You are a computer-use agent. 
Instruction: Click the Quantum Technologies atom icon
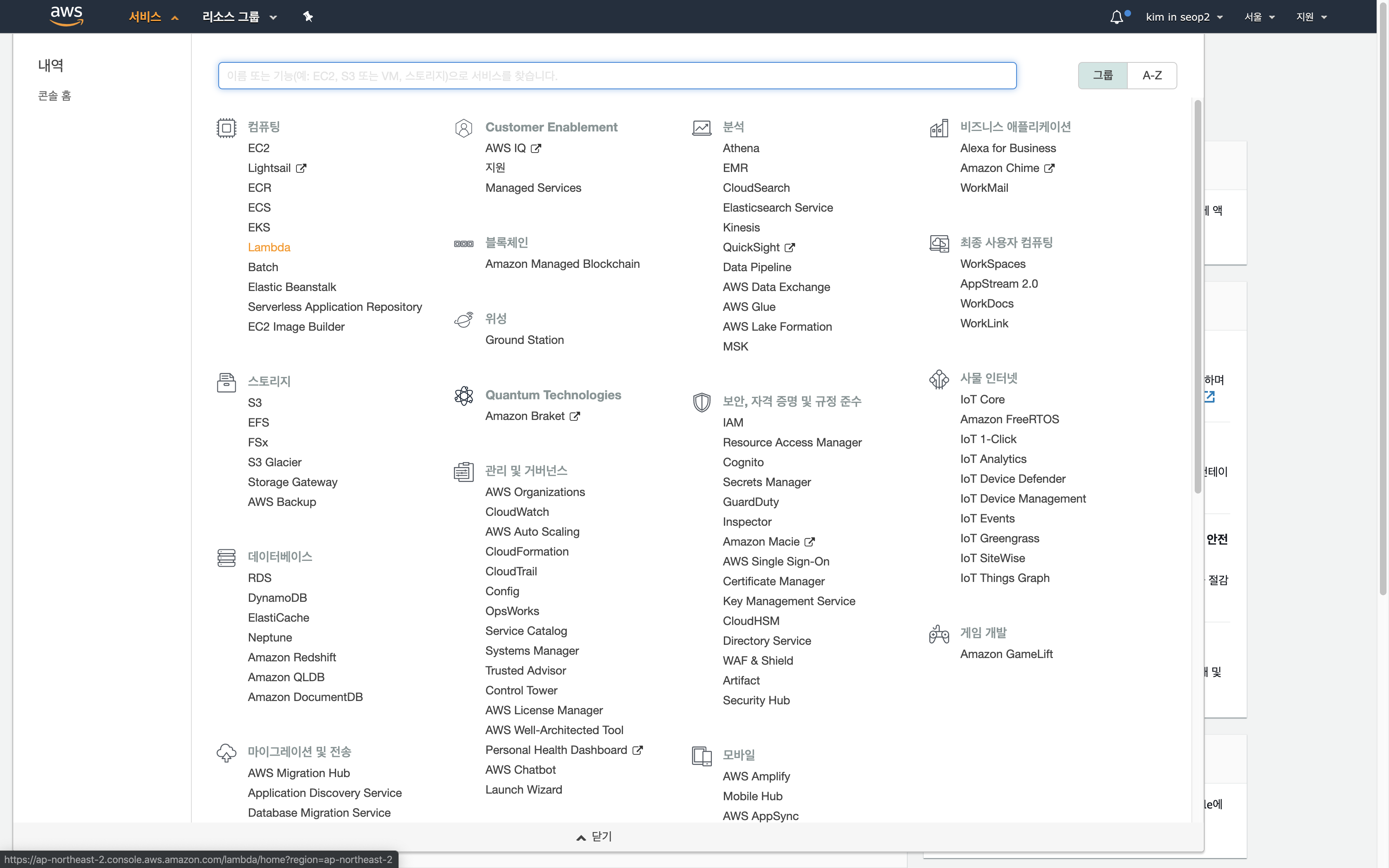coord(464,396)
